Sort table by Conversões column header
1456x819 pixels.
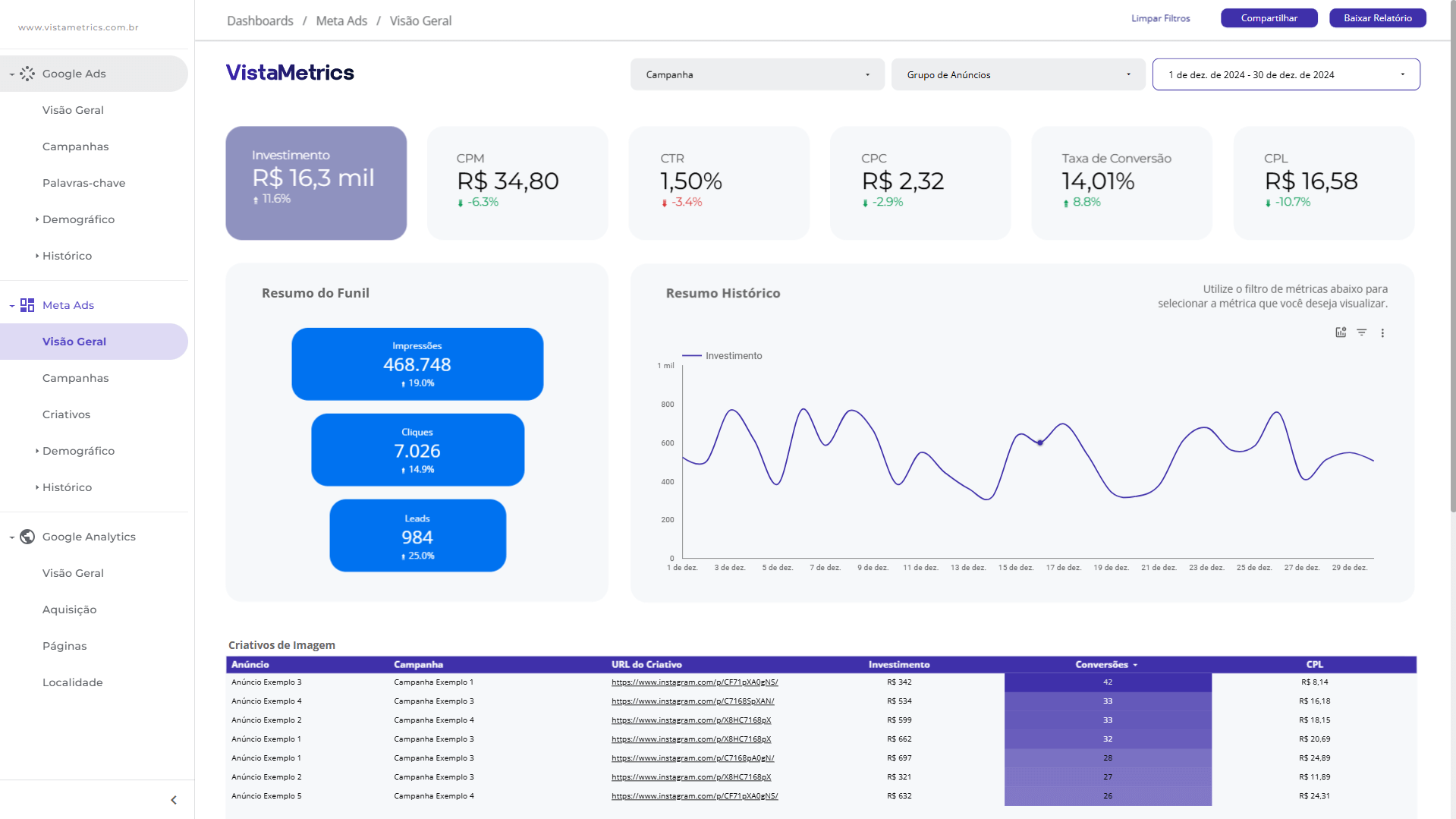1107,664
